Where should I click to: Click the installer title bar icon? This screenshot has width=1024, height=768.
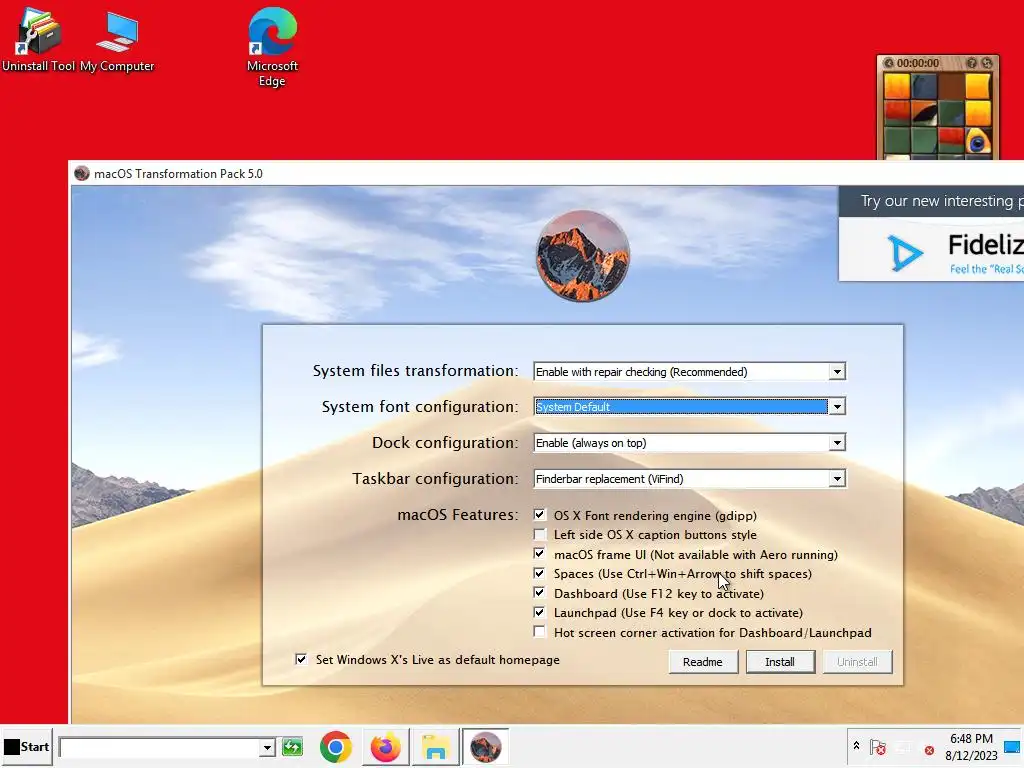click(82, 173)
